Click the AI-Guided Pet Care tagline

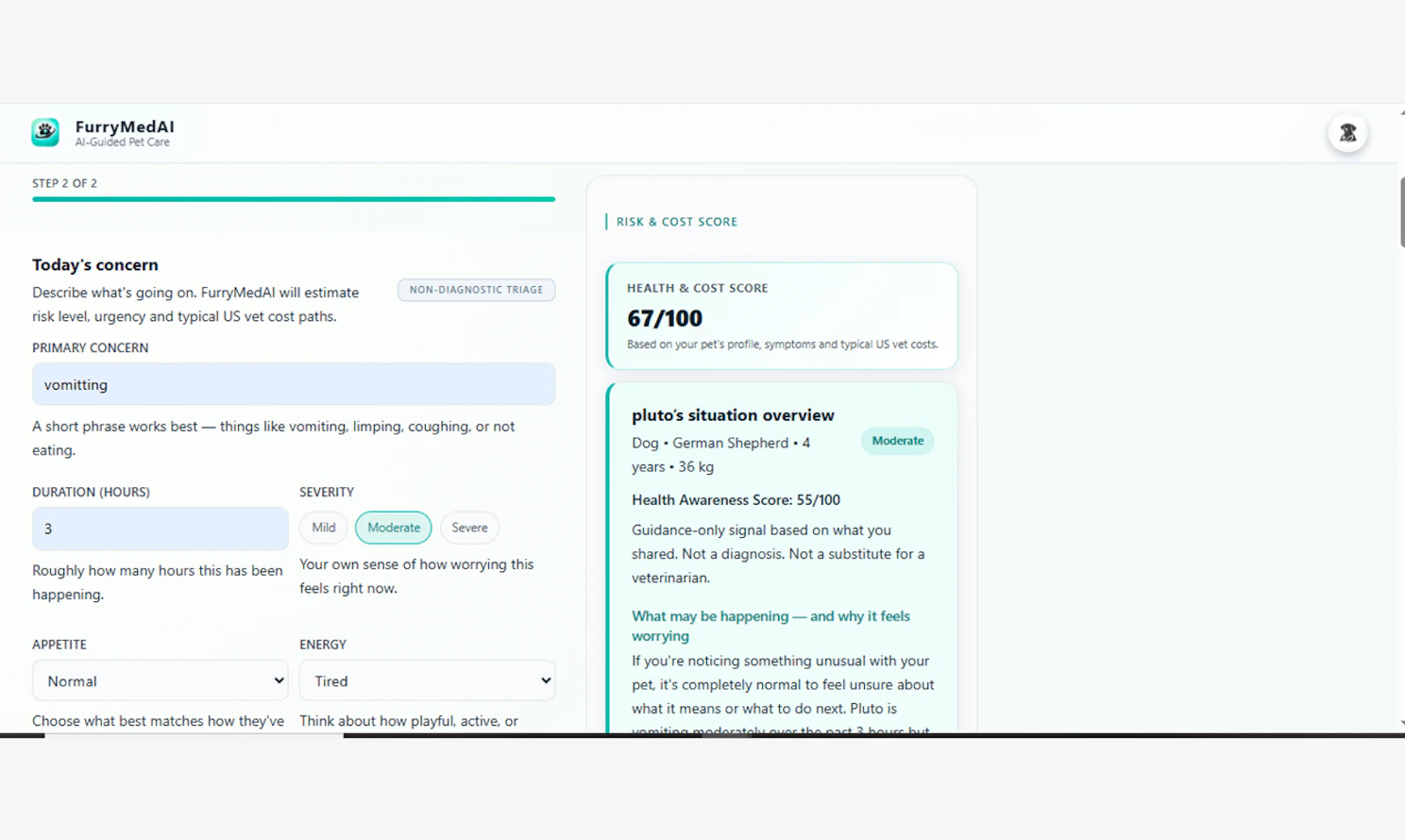(x=122, y=142)
